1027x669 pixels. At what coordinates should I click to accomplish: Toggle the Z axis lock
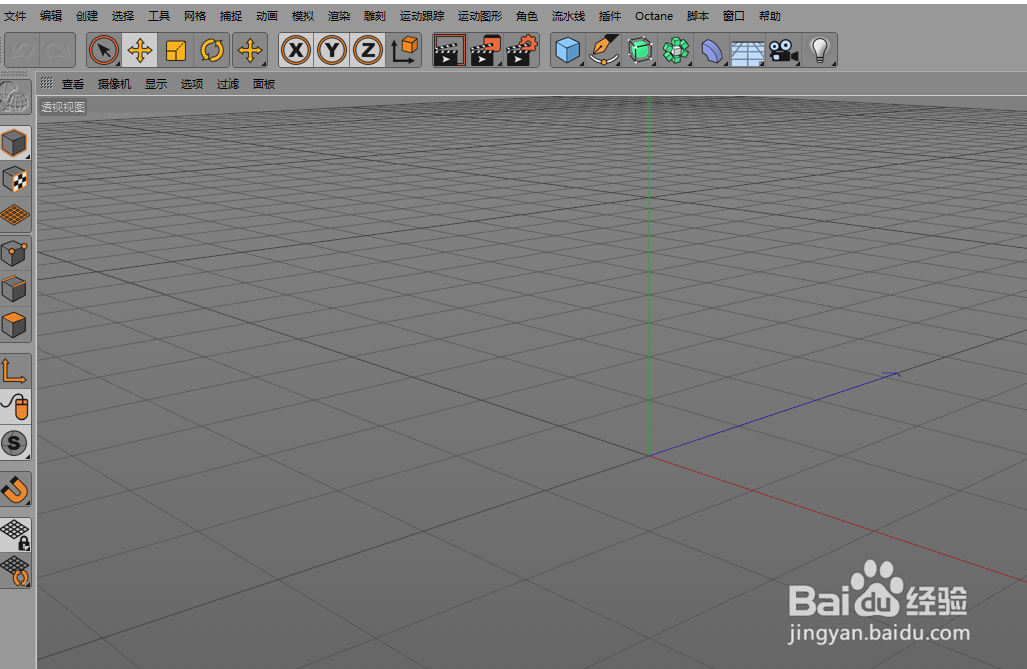[368, 50]
